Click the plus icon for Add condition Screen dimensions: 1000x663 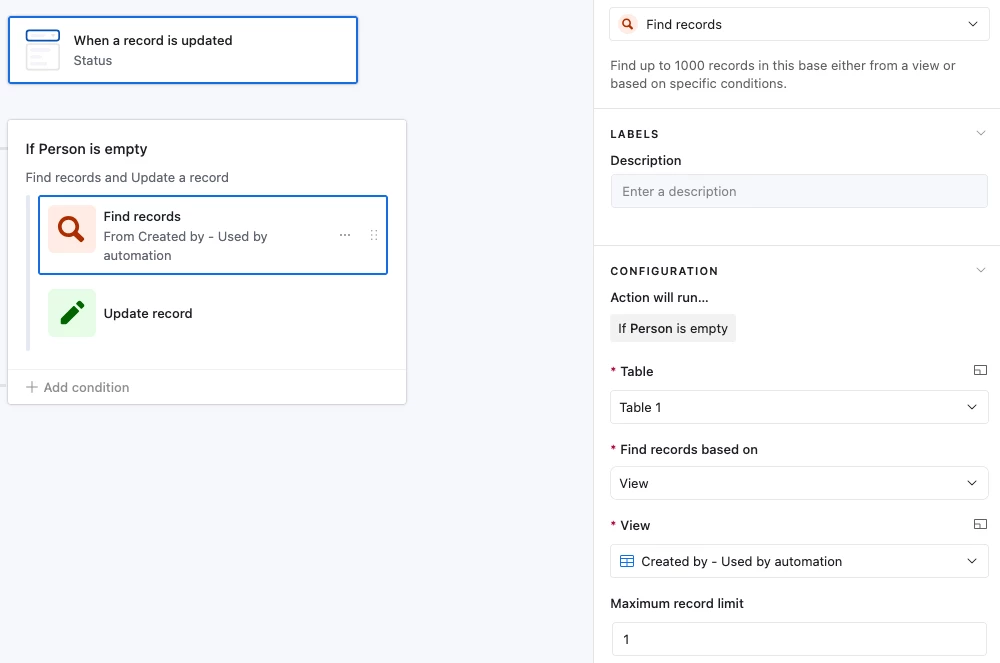[x=32, y=387]
